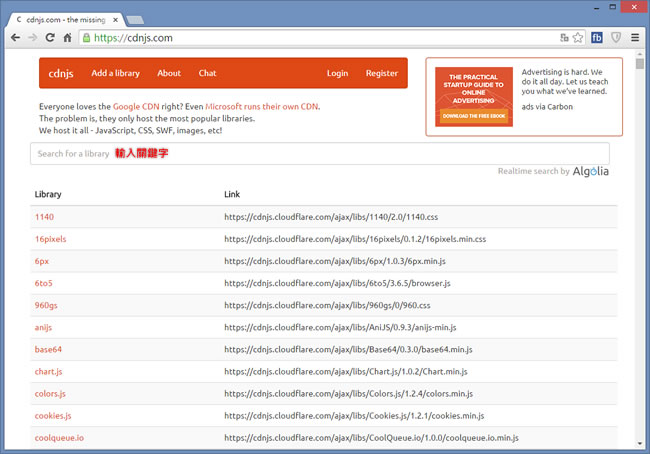Click the Login link in navbar
650x454 pixels.
(337, 73)
